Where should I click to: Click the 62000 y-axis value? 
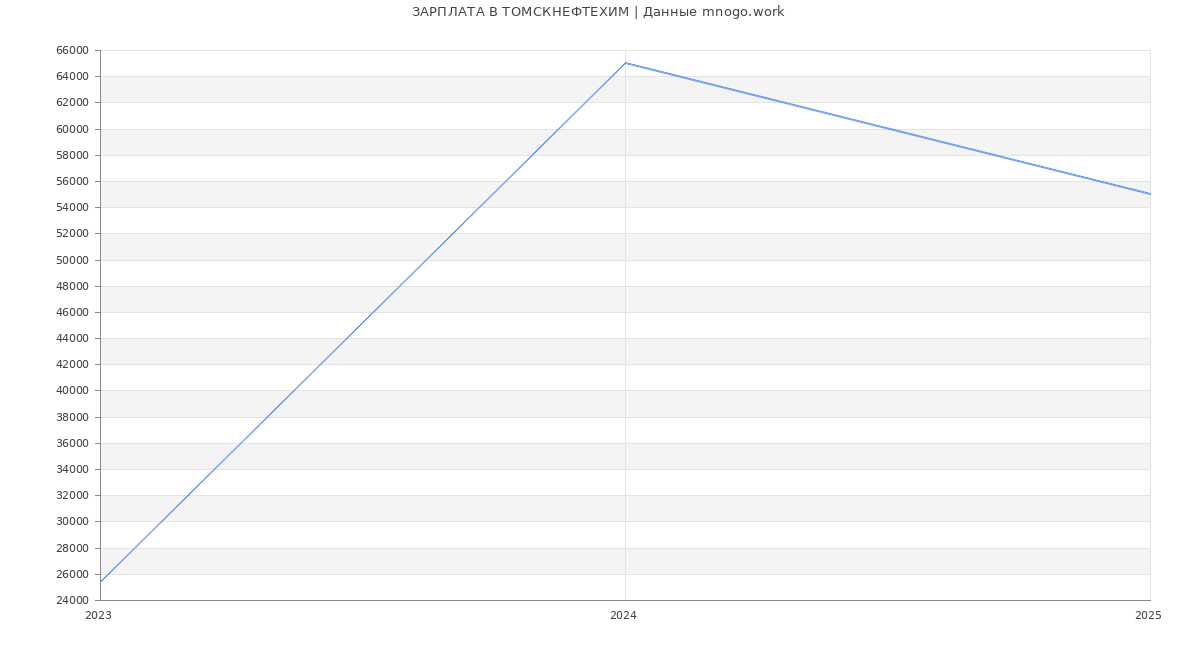(x=72, y=103)
